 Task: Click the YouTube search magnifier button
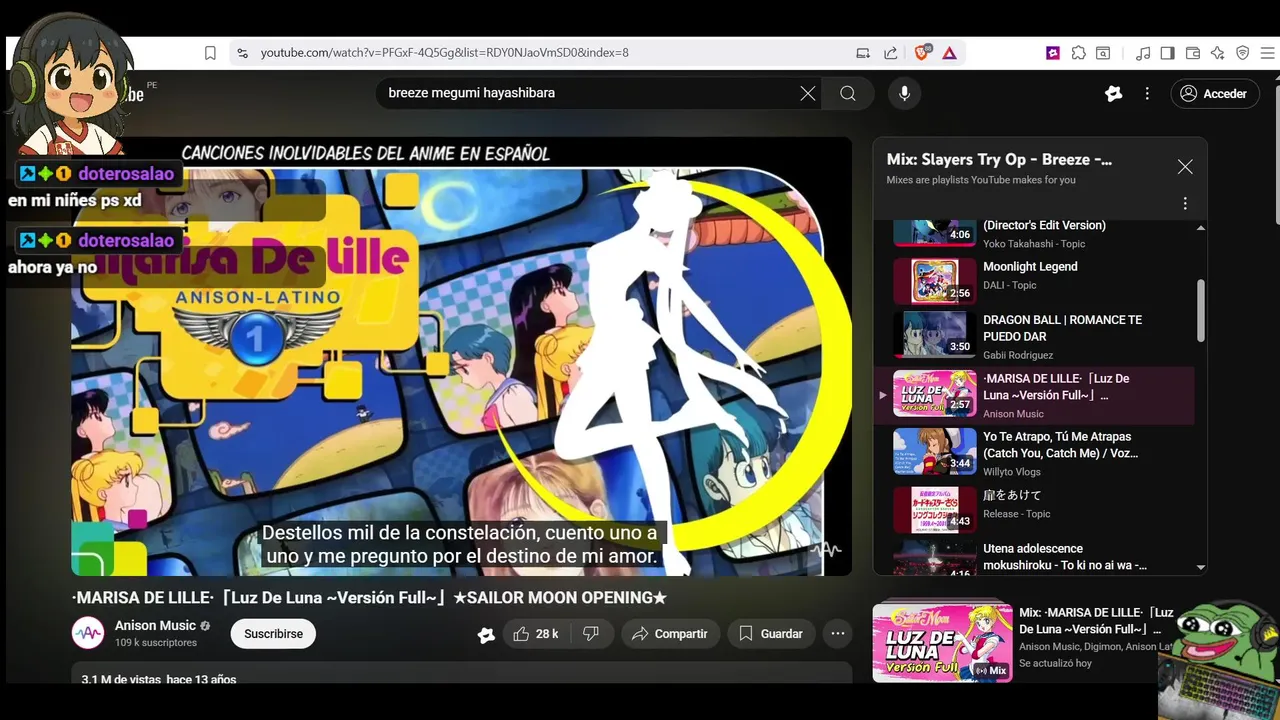848,93
